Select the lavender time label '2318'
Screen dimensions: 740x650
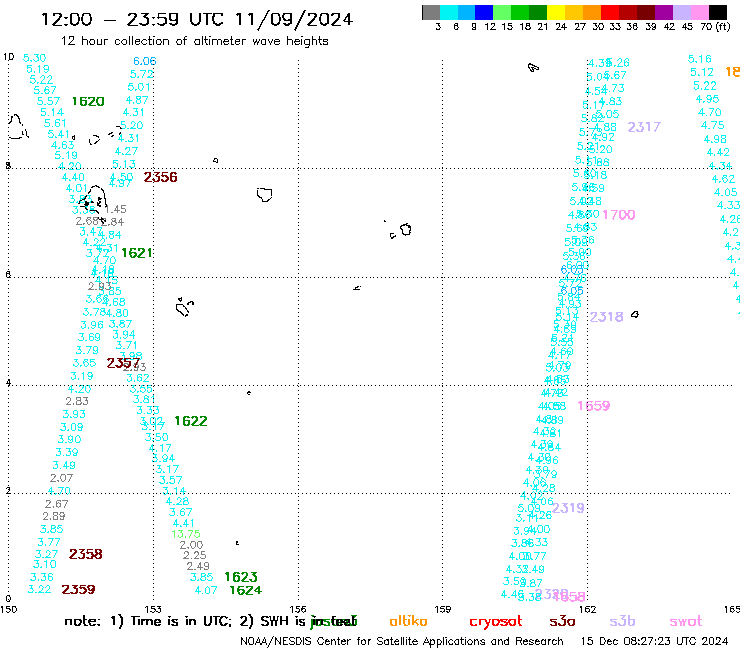(x=606, y=317)
